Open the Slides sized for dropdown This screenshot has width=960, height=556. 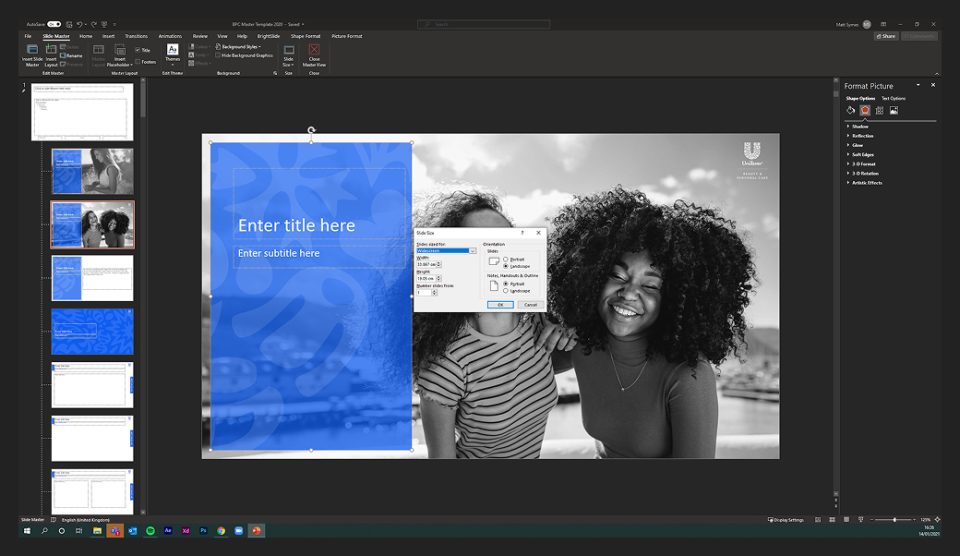click(x=472, y=250)
